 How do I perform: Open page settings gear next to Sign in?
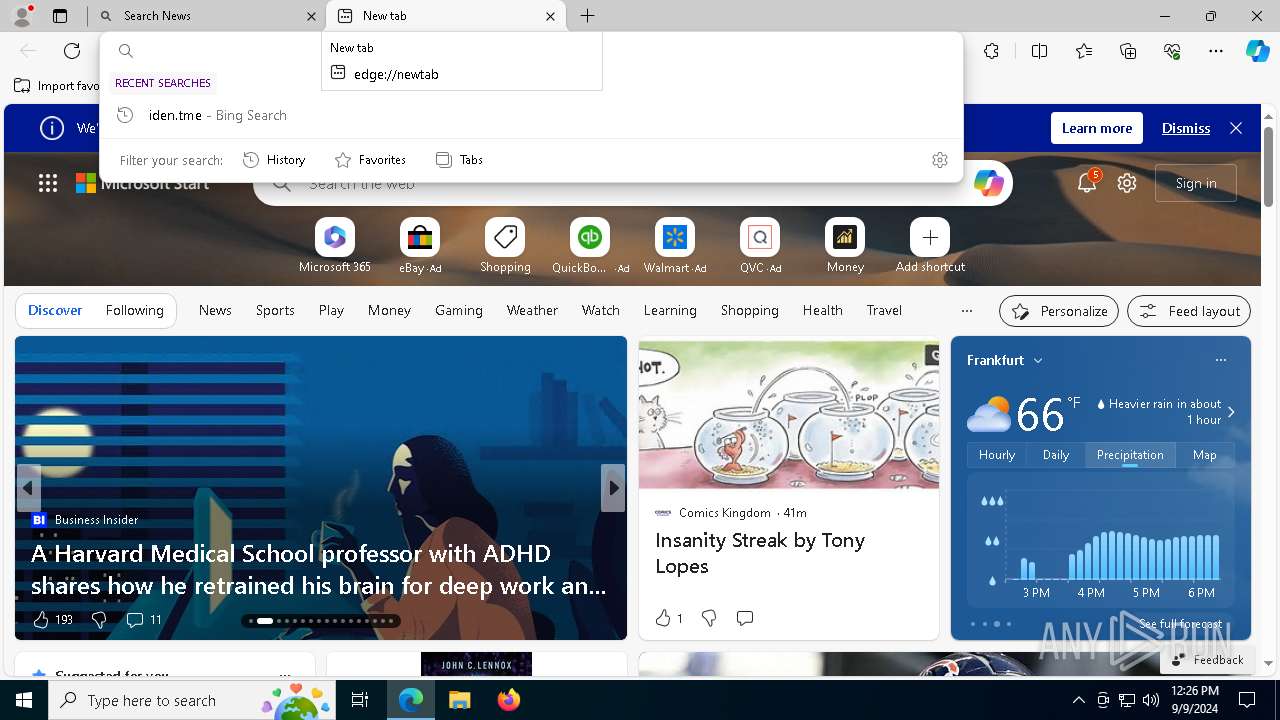click(1127, 183)
